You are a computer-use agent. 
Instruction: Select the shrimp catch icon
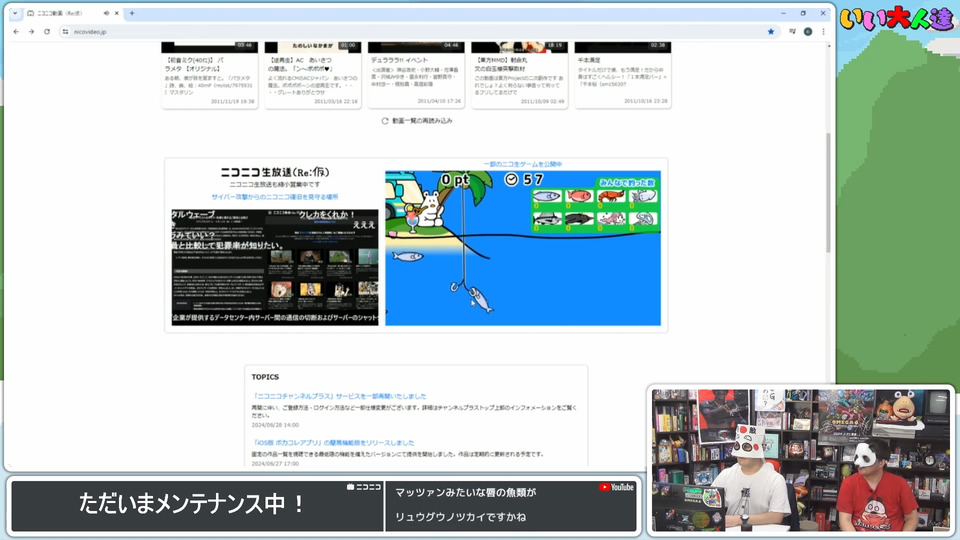610,196
